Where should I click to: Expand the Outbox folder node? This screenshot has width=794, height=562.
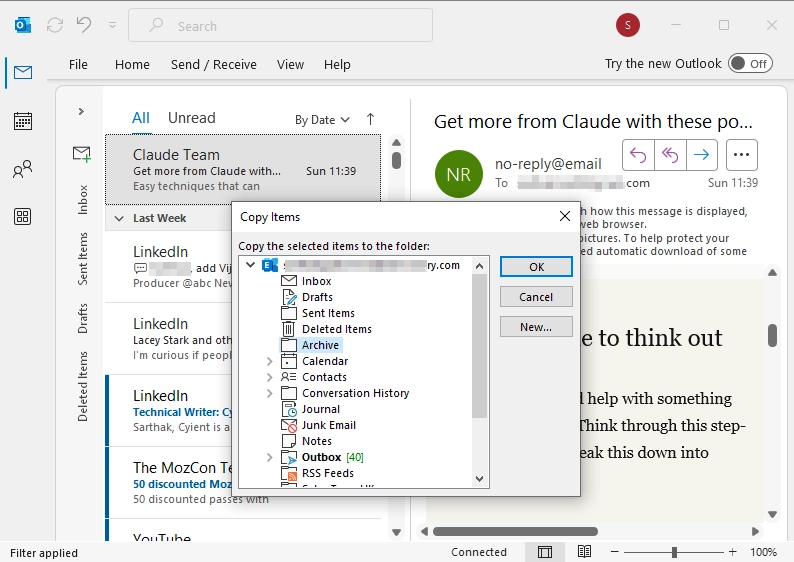tap(269, 458)
